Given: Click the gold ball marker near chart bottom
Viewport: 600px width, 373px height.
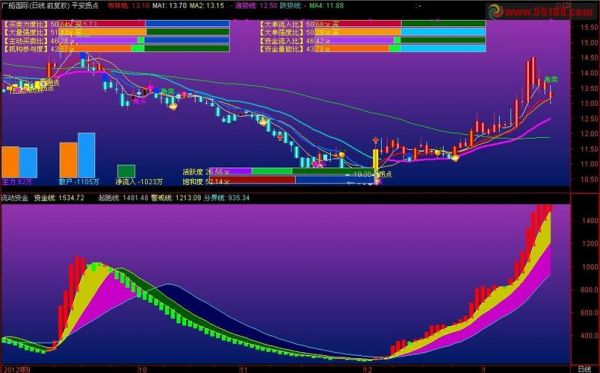Looking at the screenshot, I should pos(341,155).
